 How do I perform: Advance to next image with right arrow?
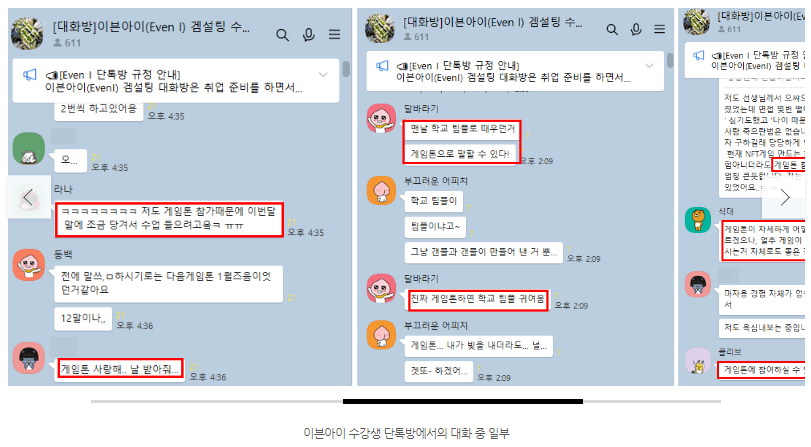click(x=784, y=197)
